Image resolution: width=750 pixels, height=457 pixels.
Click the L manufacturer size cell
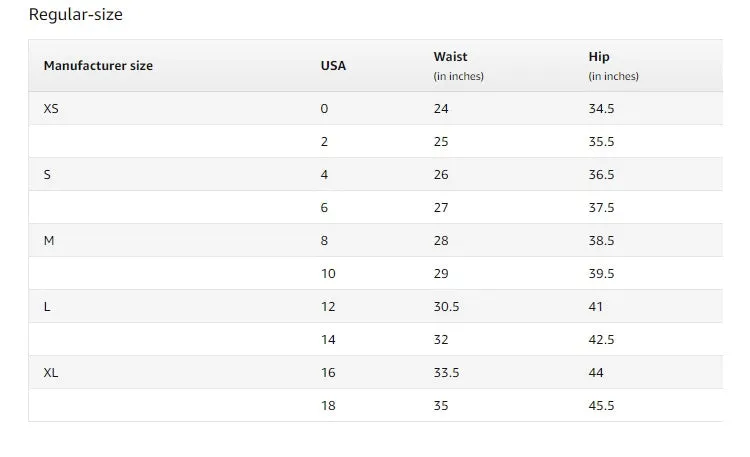pos(47,307)
